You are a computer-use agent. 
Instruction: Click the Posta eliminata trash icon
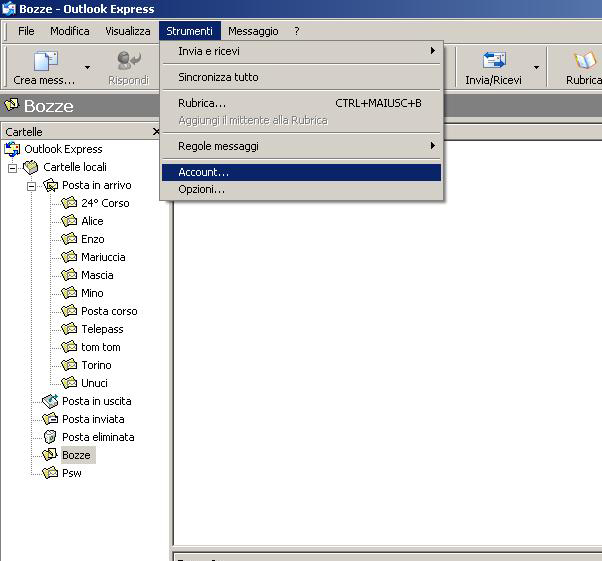click(x=50, y=437)
